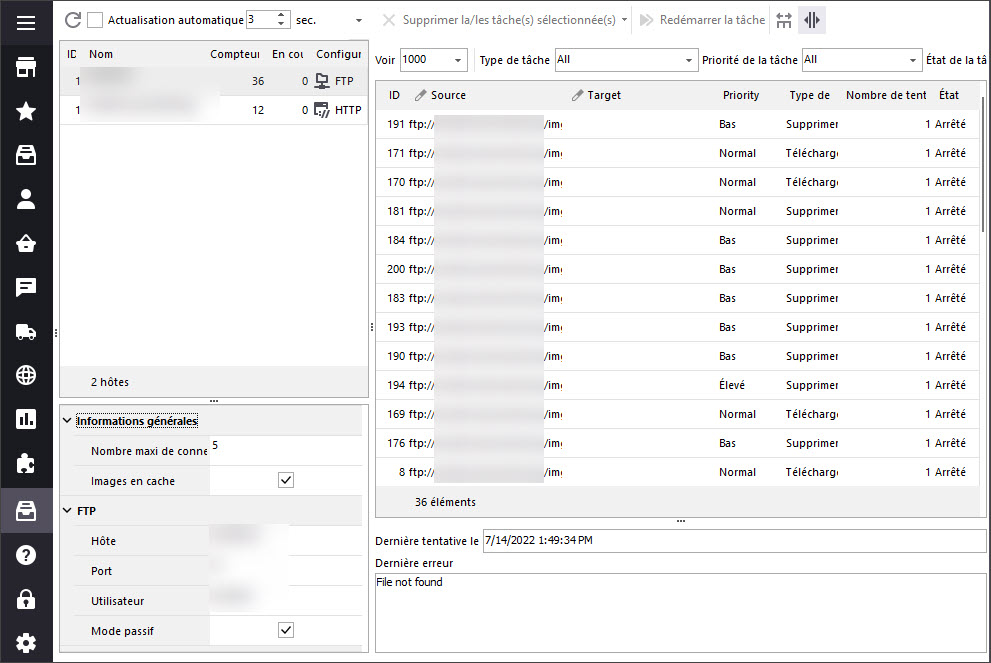Click the refresh arrow icon
The width and height of the screenshot is (991, 663).
click(73, 20)
